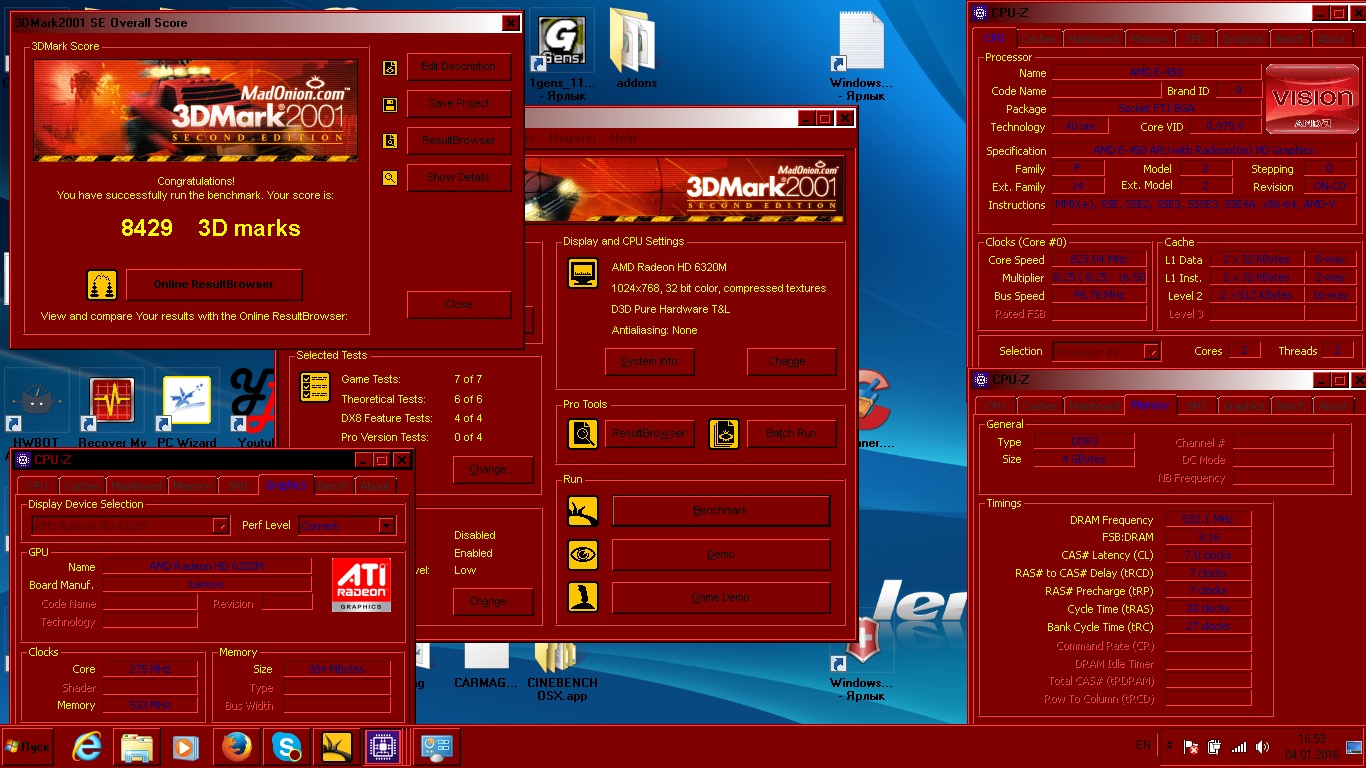Open the Recover My Files desktop shortcut
The width and height of the screenshot is (1366, 768).
coord(112,410)
